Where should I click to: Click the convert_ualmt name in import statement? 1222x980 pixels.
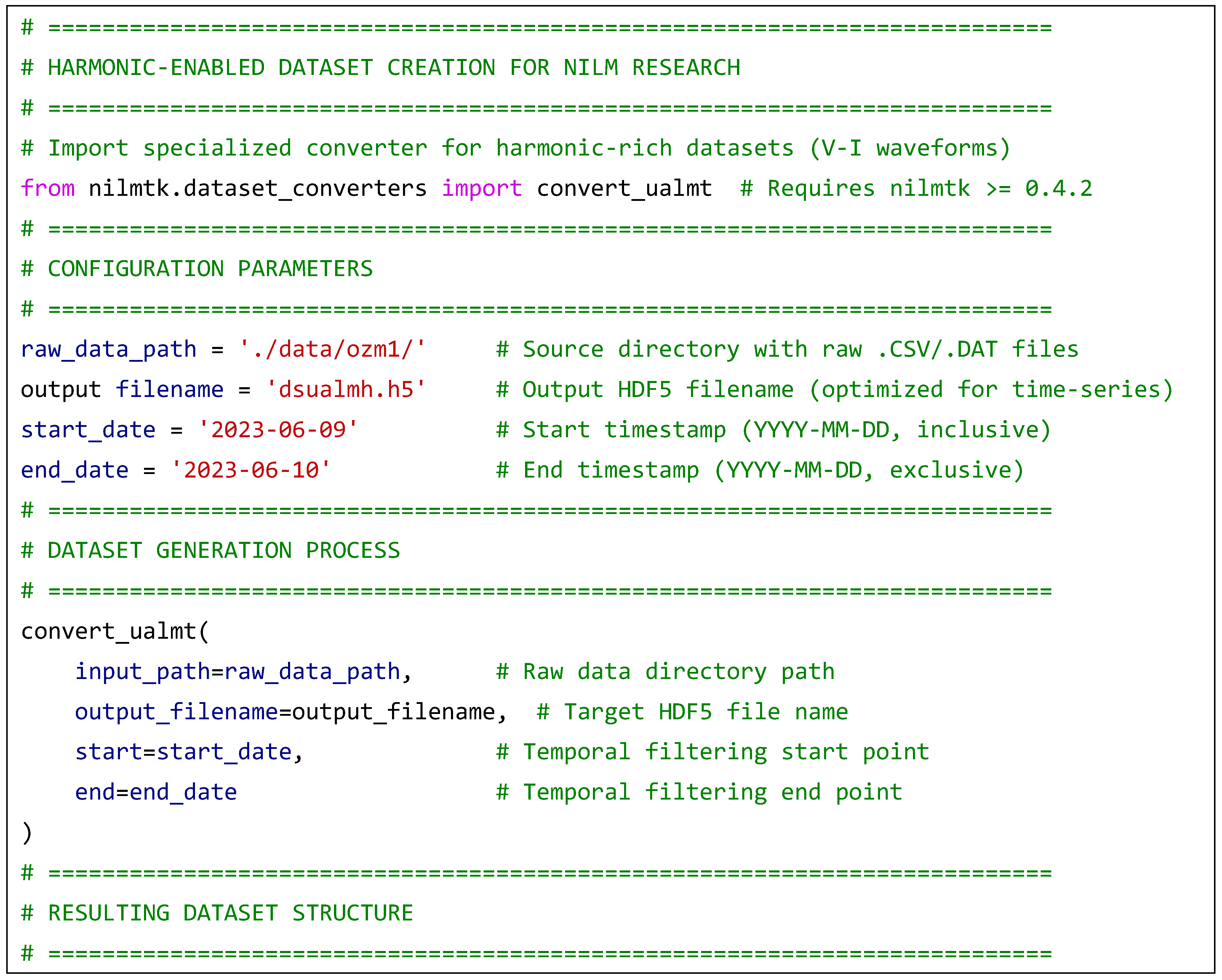click(624, 188)
